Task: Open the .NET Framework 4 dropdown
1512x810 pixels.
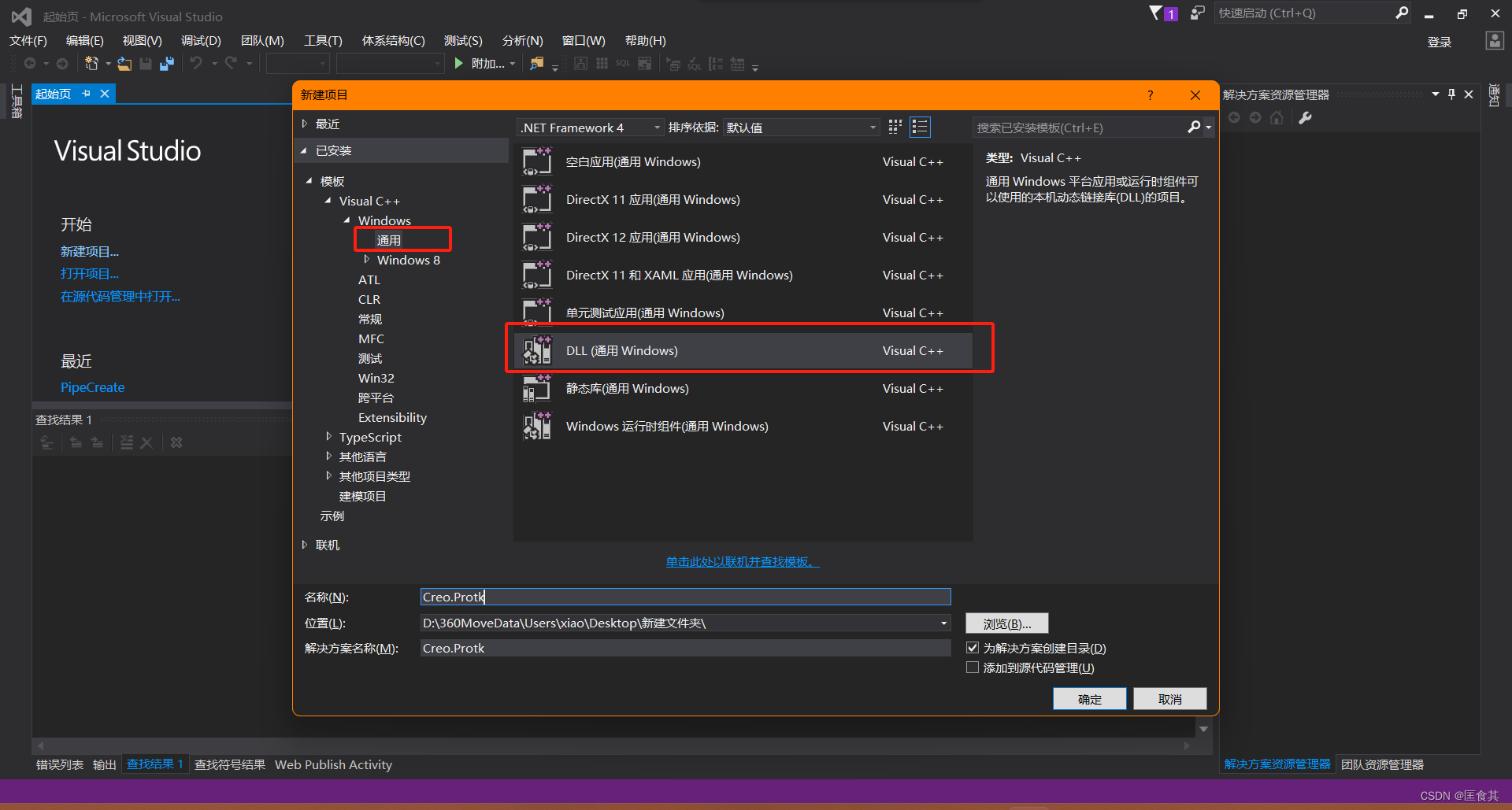Action: point(590,128)
